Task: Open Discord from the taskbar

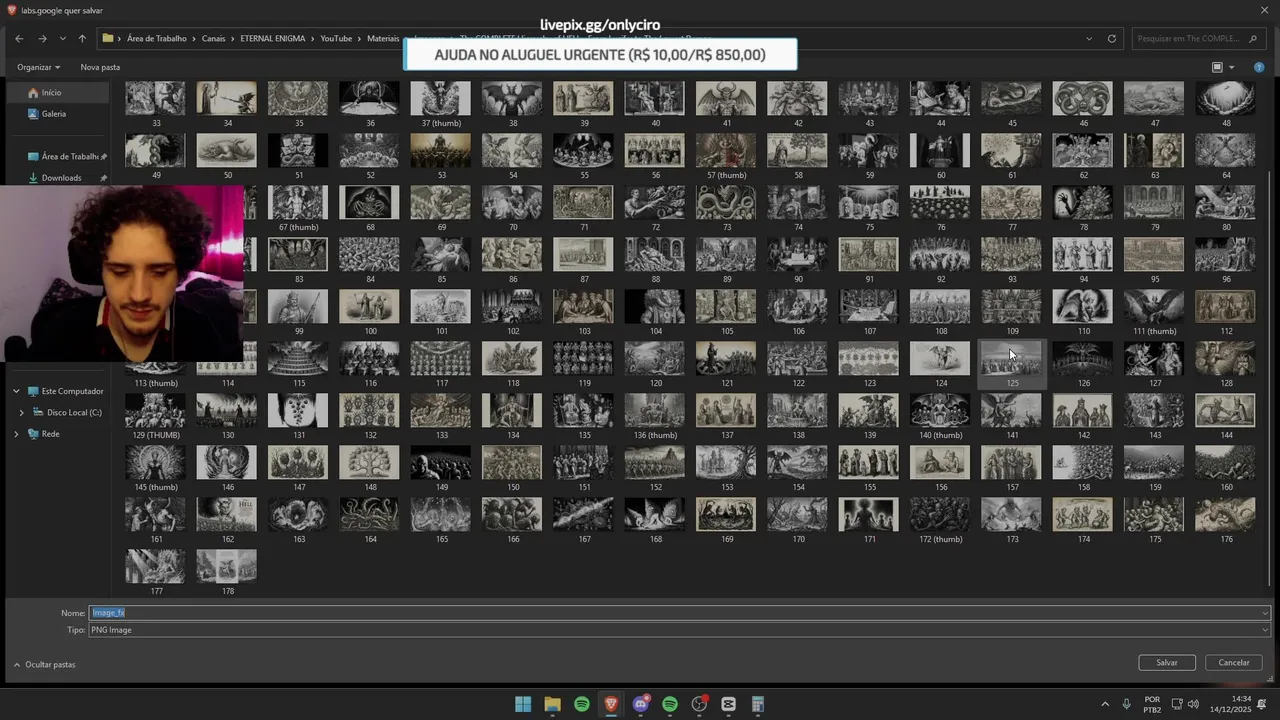Action: (x=641, y=704)
